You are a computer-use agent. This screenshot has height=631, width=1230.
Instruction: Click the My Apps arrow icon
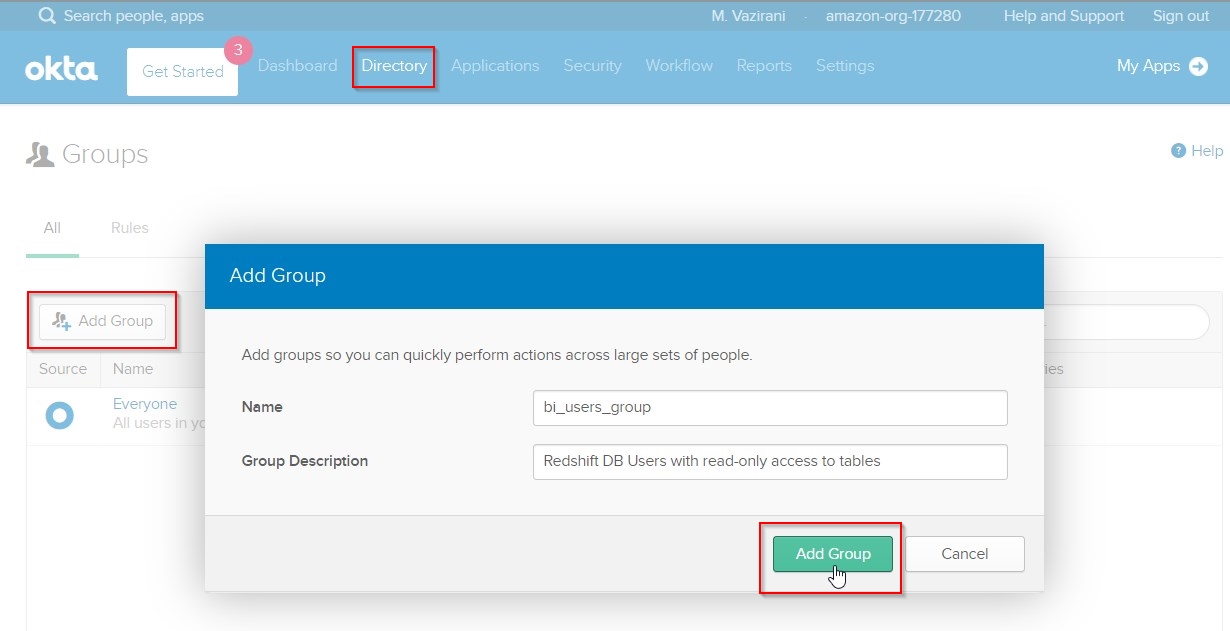(1198, 66)
